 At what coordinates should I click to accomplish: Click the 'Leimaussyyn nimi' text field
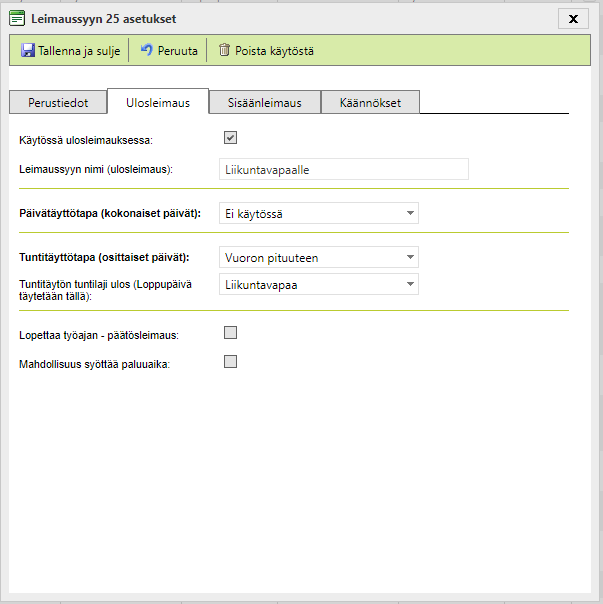tap(343, 169)
